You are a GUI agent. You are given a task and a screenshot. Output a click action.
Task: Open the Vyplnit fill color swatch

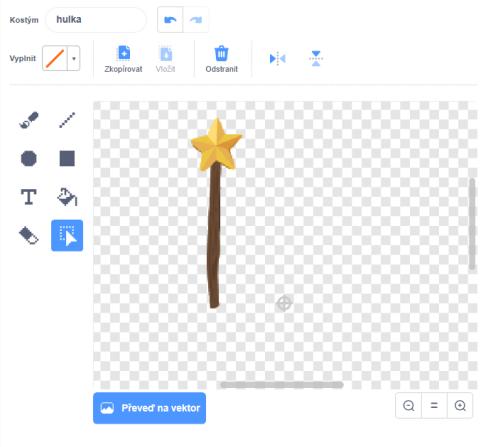coord(55,58)
